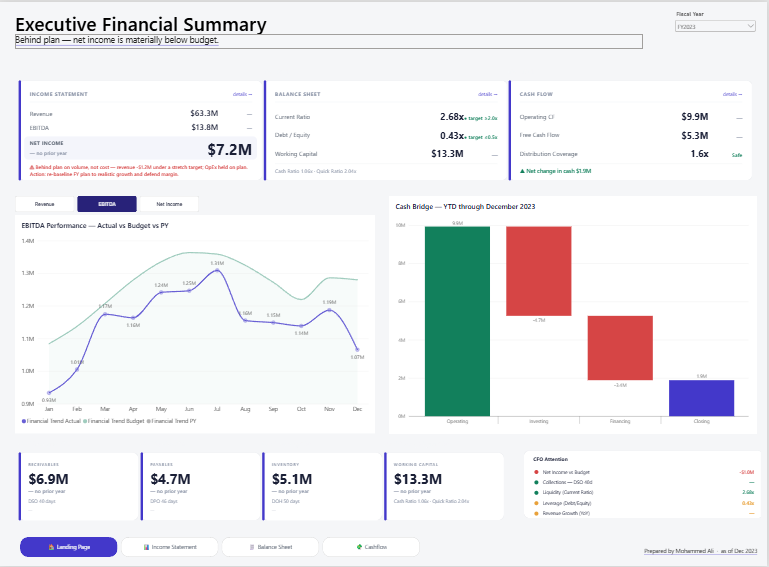
Task: Select the EBITDA chart tab
Action: click(107, 204)
